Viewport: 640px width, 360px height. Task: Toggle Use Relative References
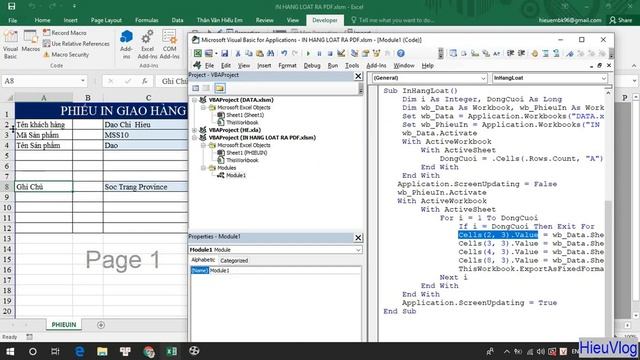tap(76, 44)
